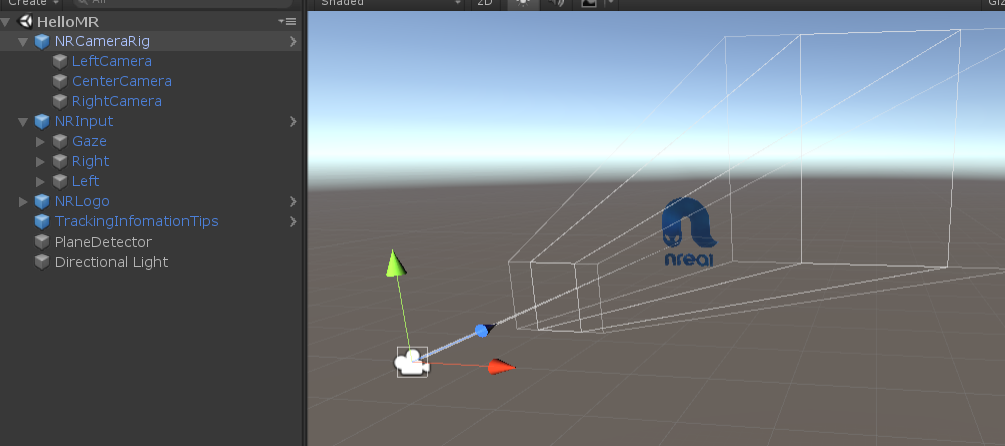Select the NRInput label
The width and height of the screenshot is (1005, 446).
[x=84, y=121]
